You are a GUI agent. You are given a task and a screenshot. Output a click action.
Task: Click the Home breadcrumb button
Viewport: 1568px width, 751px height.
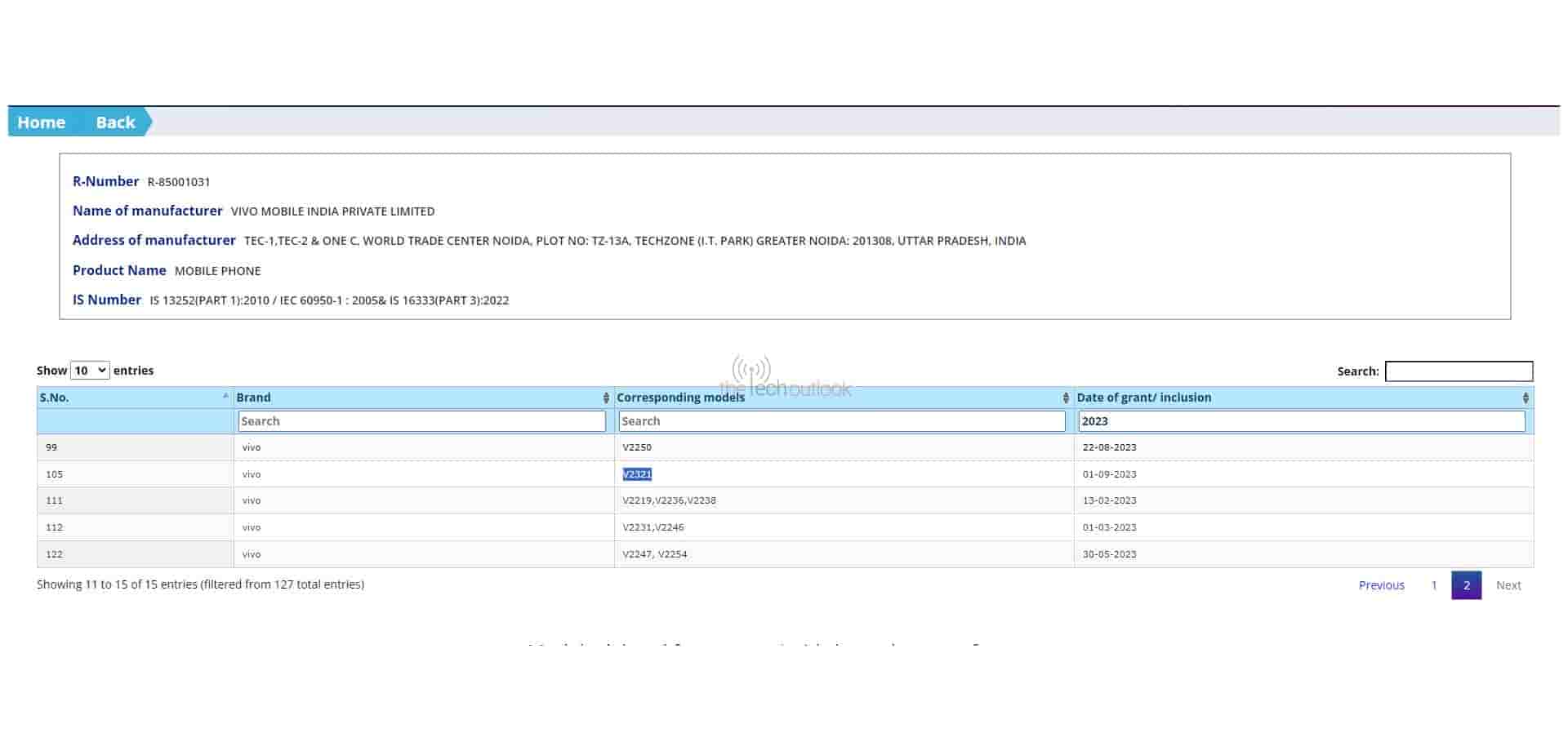41,122
